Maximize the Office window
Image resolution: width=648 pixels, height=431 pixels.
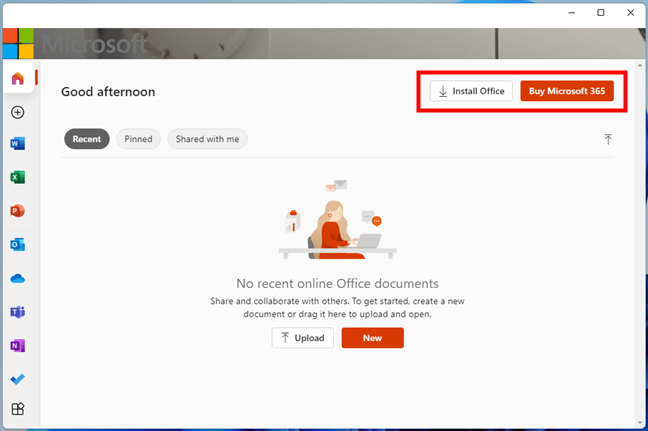pos(601,13)
